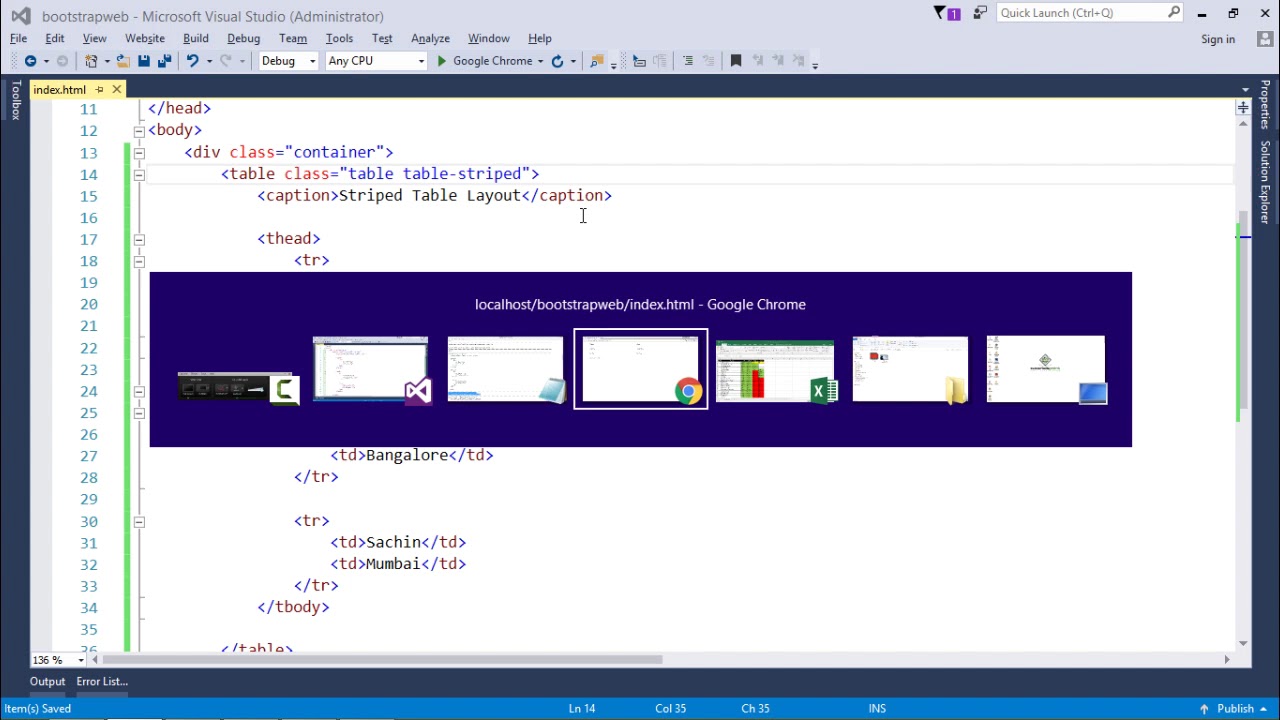Click the Sign in link
This screenshot has height=720, width=1280.
(x=1218, y=39)
